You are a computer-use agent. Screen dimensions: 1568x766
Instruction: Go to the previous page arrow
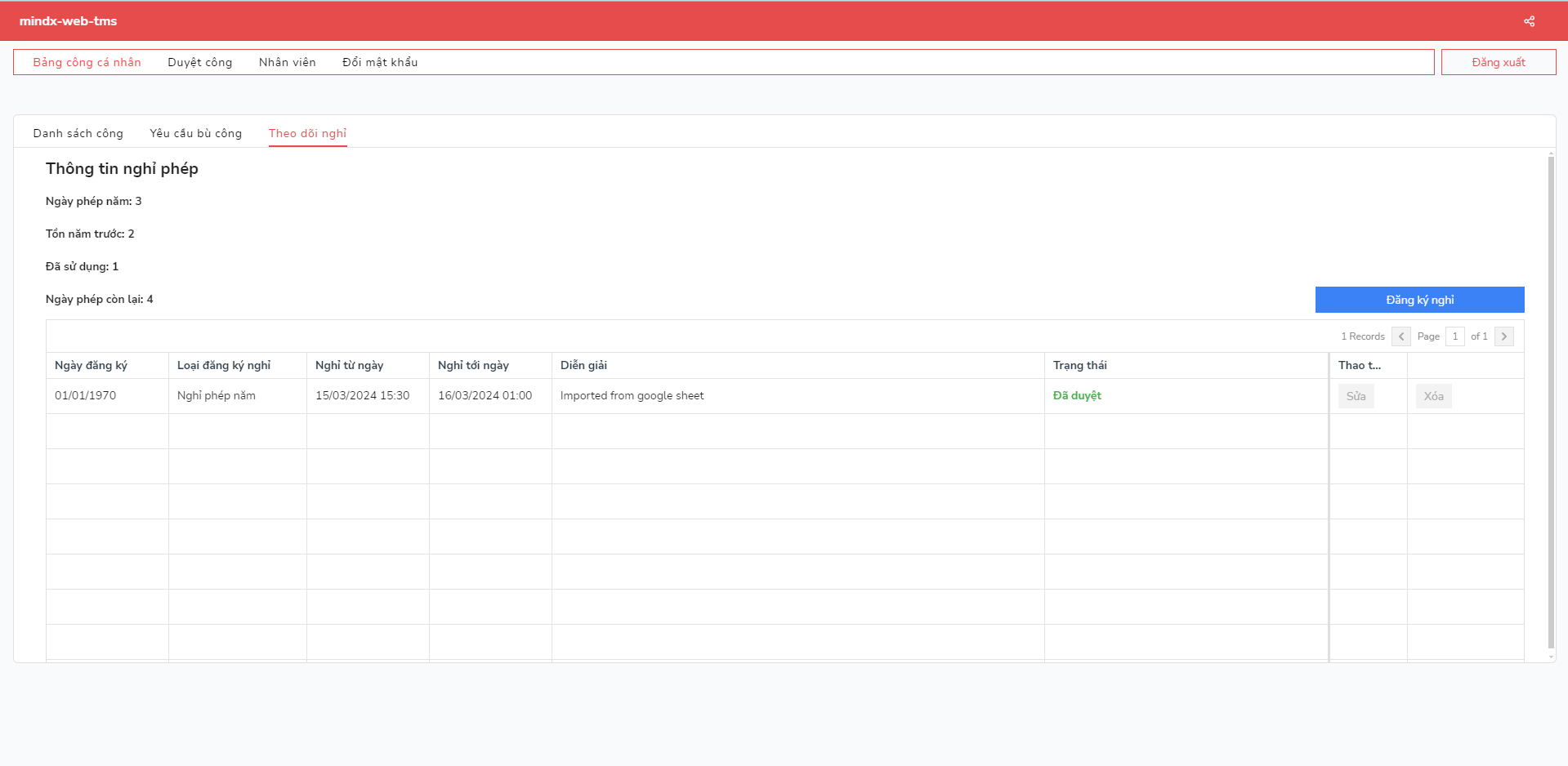click(1400, 336)
